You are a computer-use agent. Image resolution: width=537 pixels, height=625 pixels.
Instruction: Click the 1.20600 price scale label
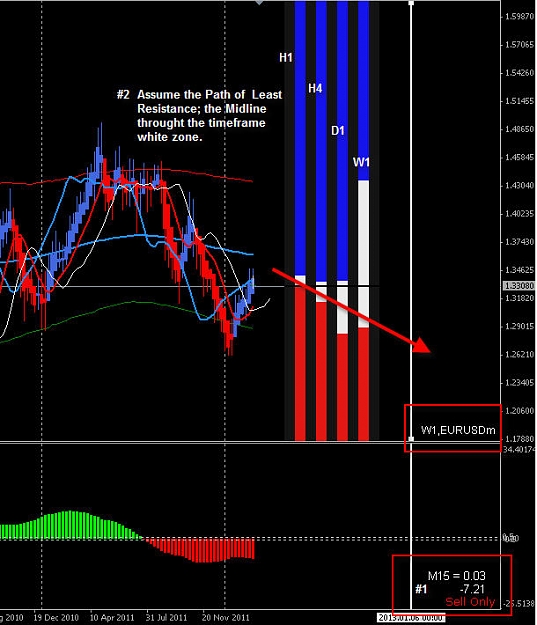519,411
